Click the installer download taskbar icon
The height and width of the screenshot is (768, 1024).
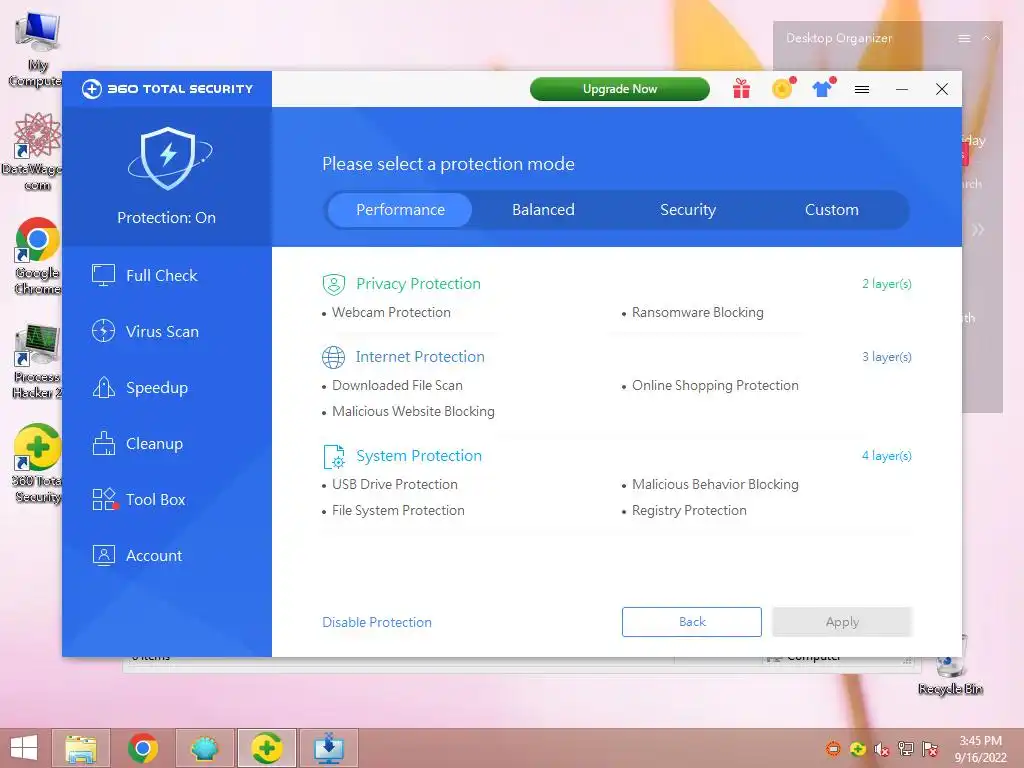[328, 748]
